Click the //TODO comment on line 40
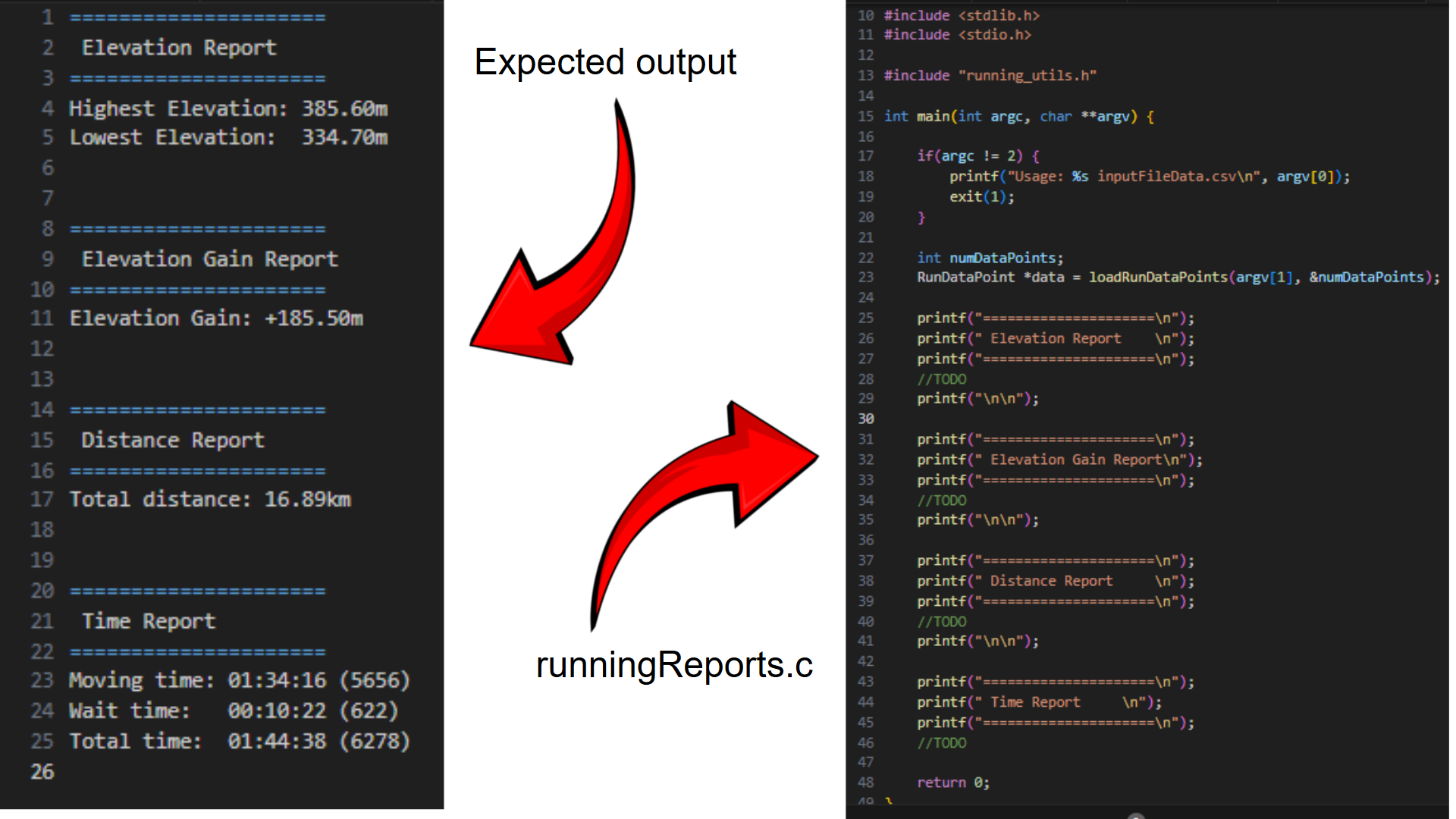The width and height of the screenshot is (1456, 819). (x=942, y=621)
